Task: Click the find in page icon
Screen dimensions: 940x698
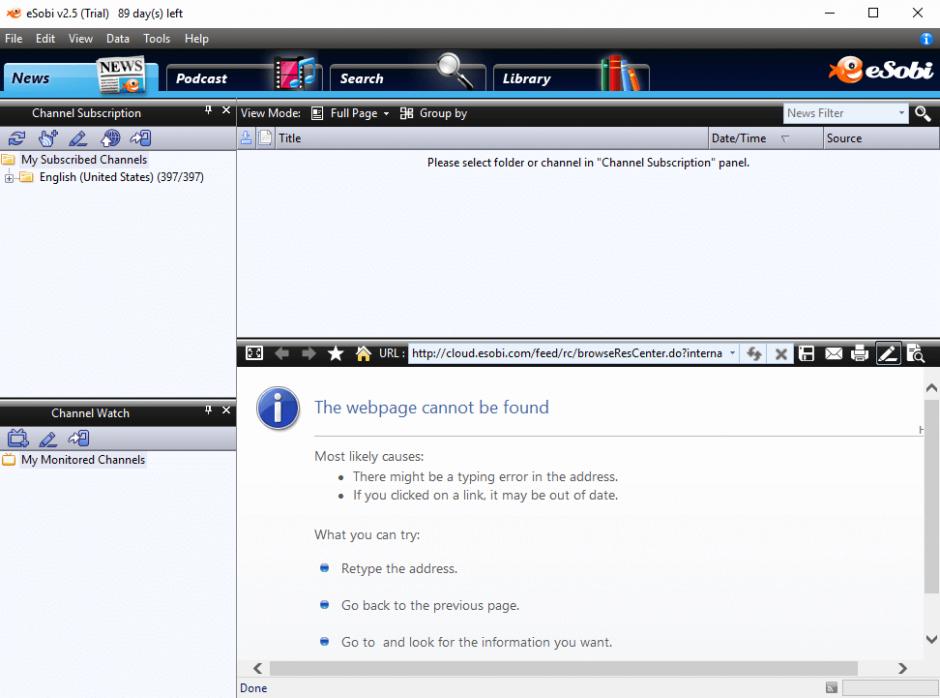Action: 915,354
